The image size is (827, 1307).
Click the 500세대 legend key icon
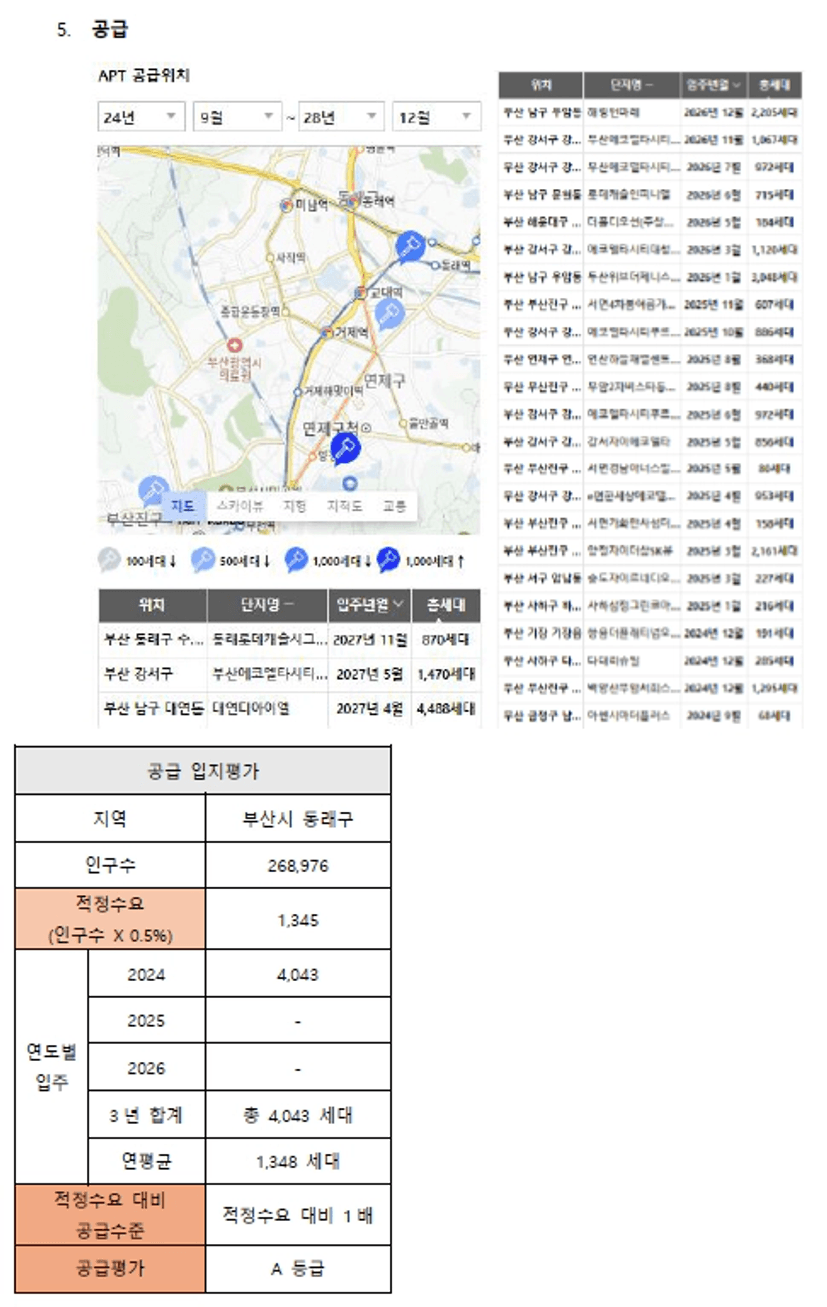click(202, 561)
